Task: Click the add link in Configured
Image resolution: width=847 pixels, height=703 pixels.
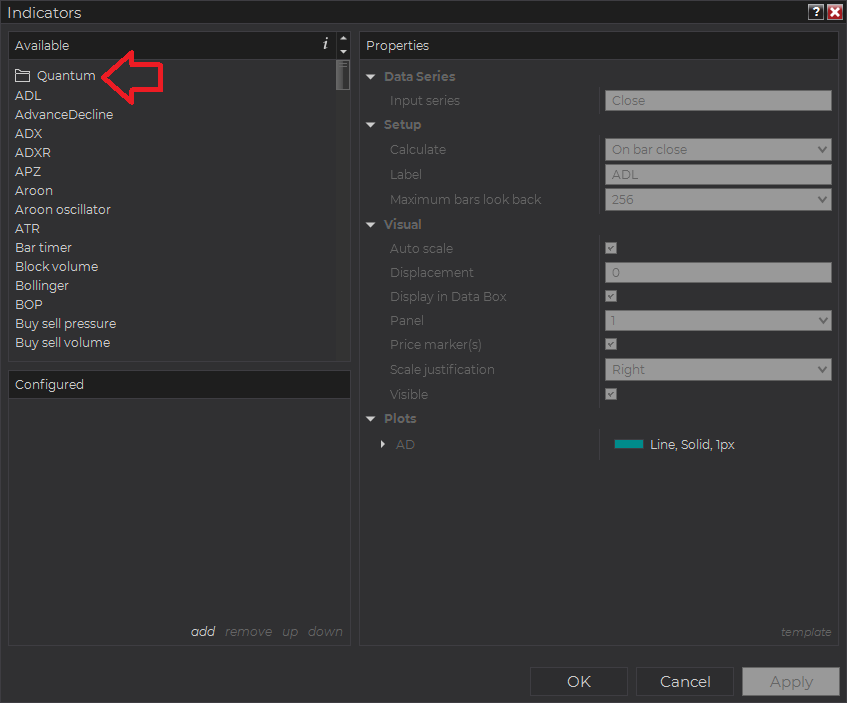Action: (203, 631)
